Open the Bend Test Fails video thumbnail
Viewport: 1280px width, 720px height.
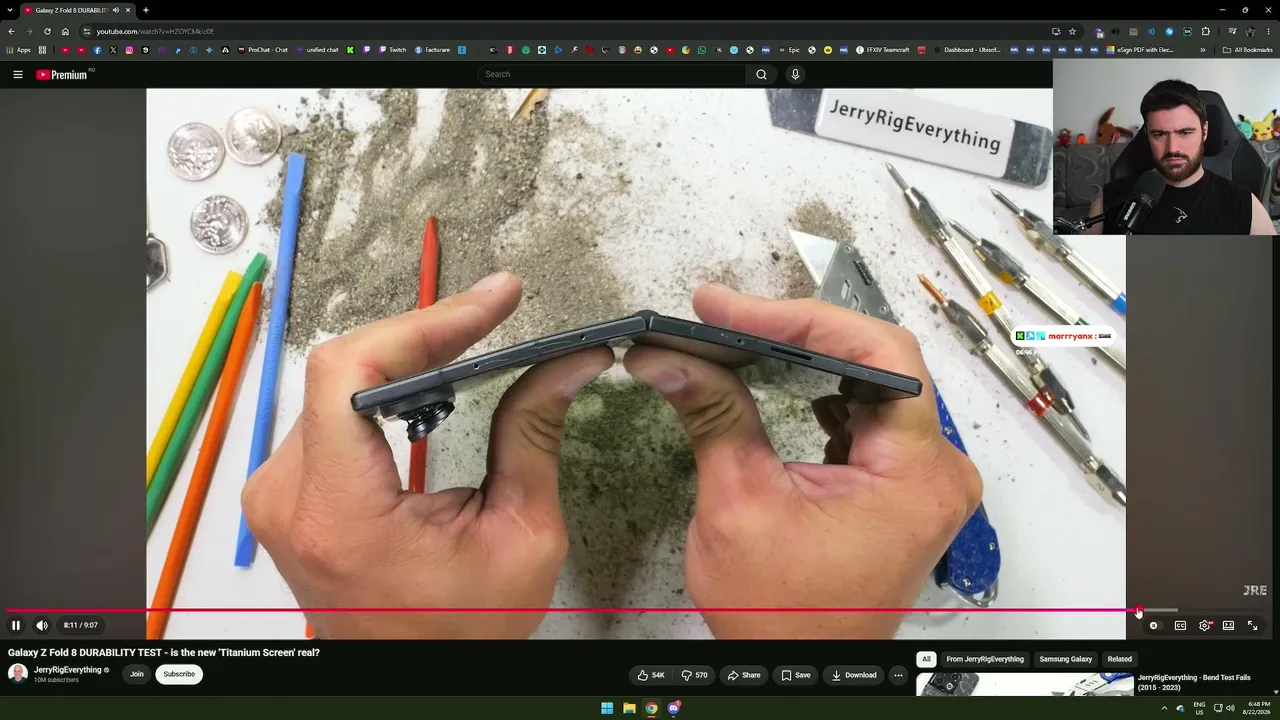pos(1025,684)
